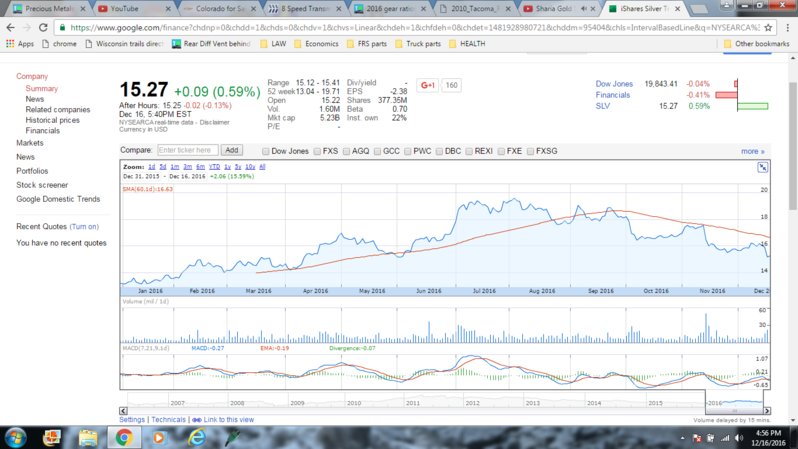Close the YouTube tab
Screen dimensions: 798x449
pos(168,9)
